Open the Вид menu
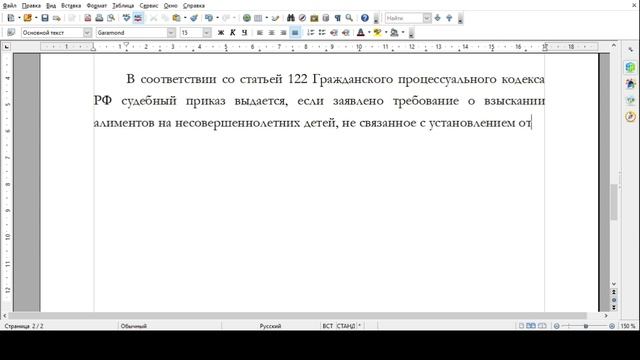The width and height of the screenshot is (640, 360). 51,6
